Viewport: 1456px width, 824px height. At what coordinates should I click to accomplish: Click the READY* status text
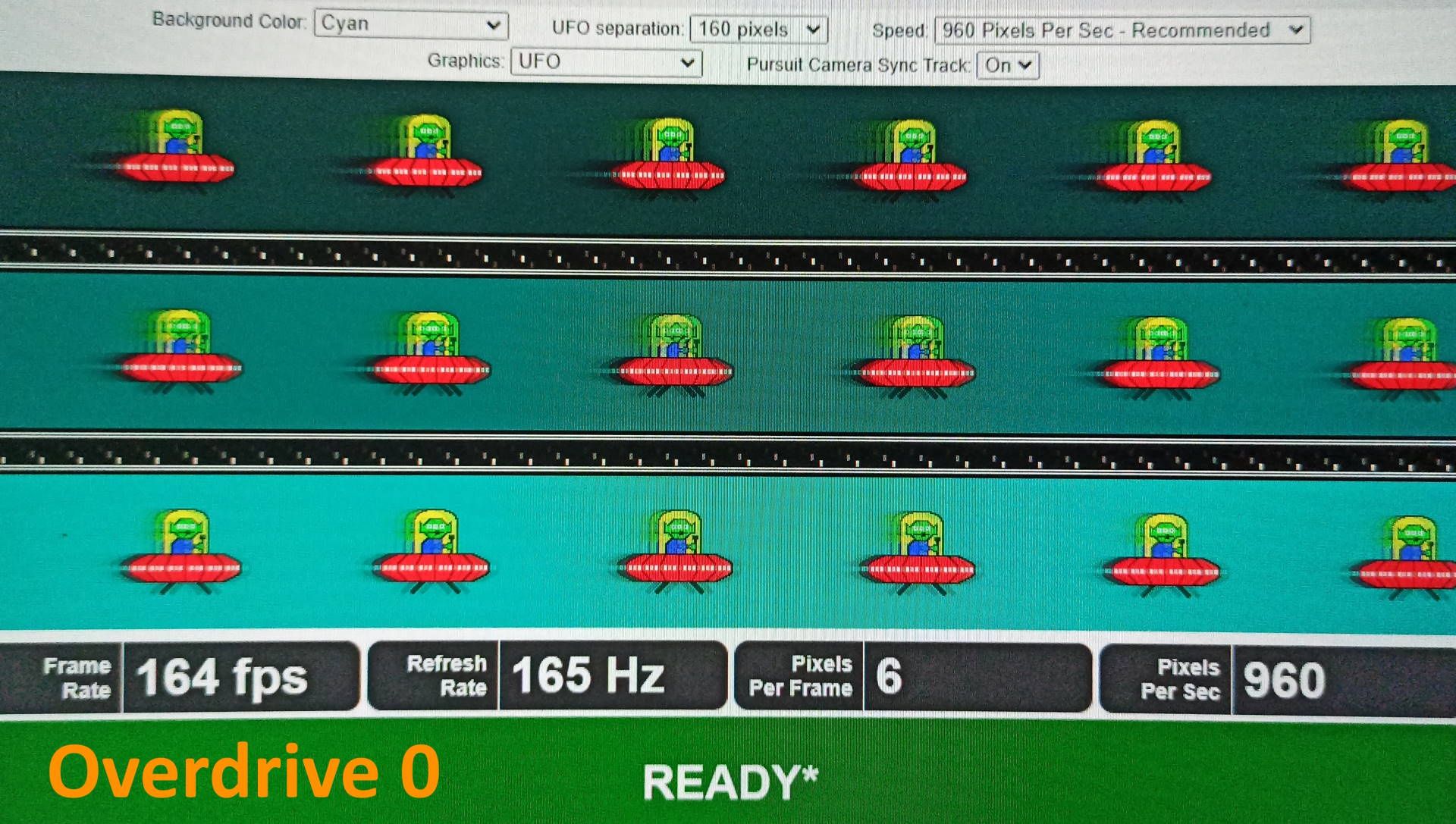731,782
